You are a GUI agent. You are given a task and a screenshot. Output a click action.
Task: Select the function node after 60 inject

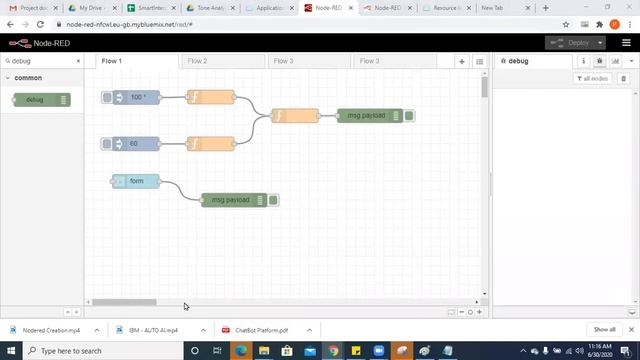pos(211,144)
